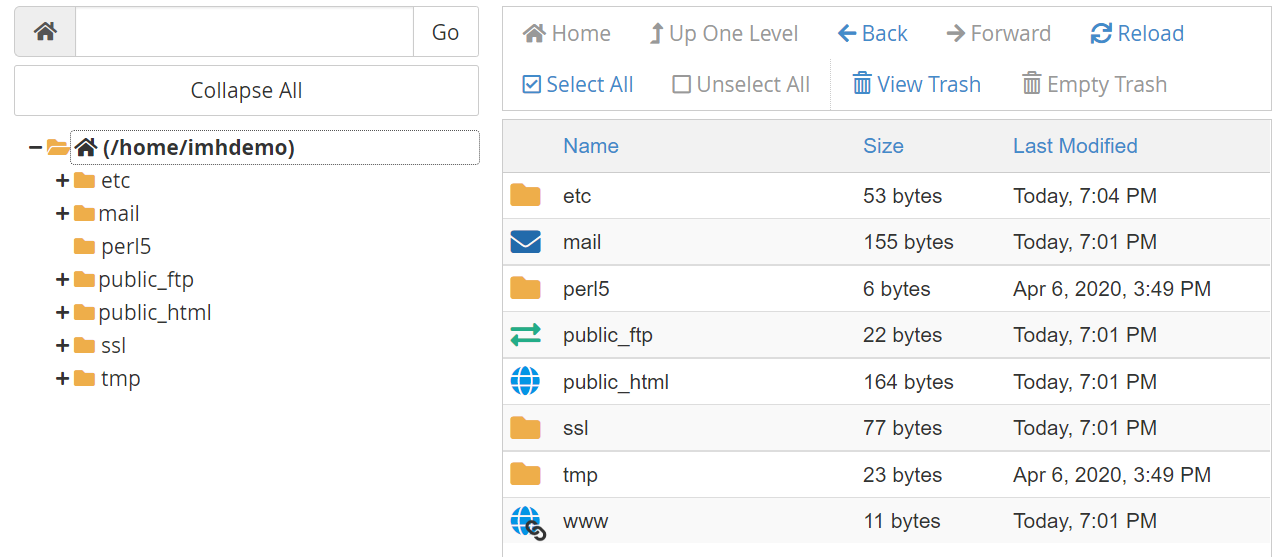
Task: Expand the public_ftp tree node
Action: 62,280
